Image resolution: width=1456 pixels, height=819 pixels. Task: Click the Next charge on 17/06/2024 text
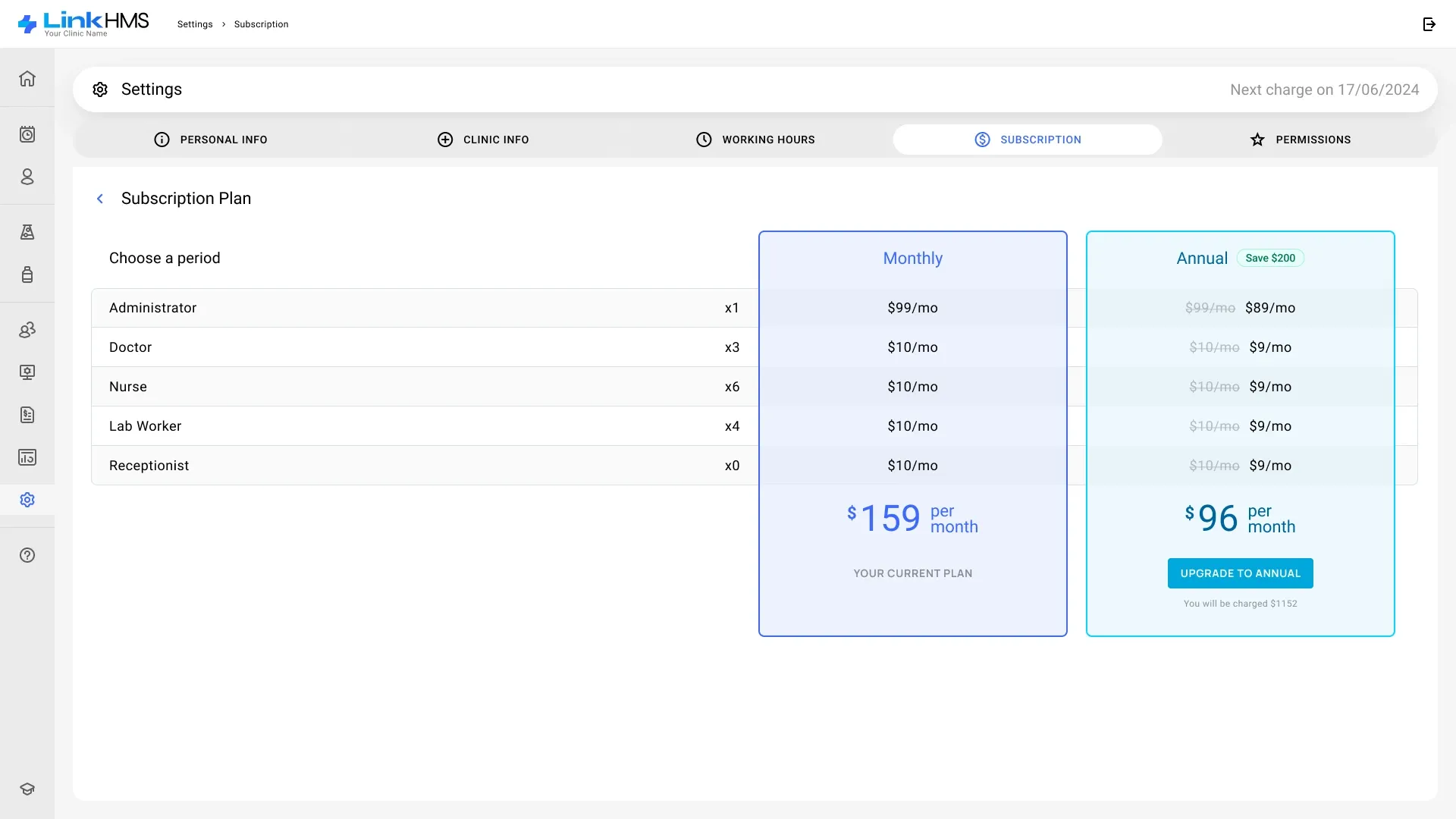1325,89
